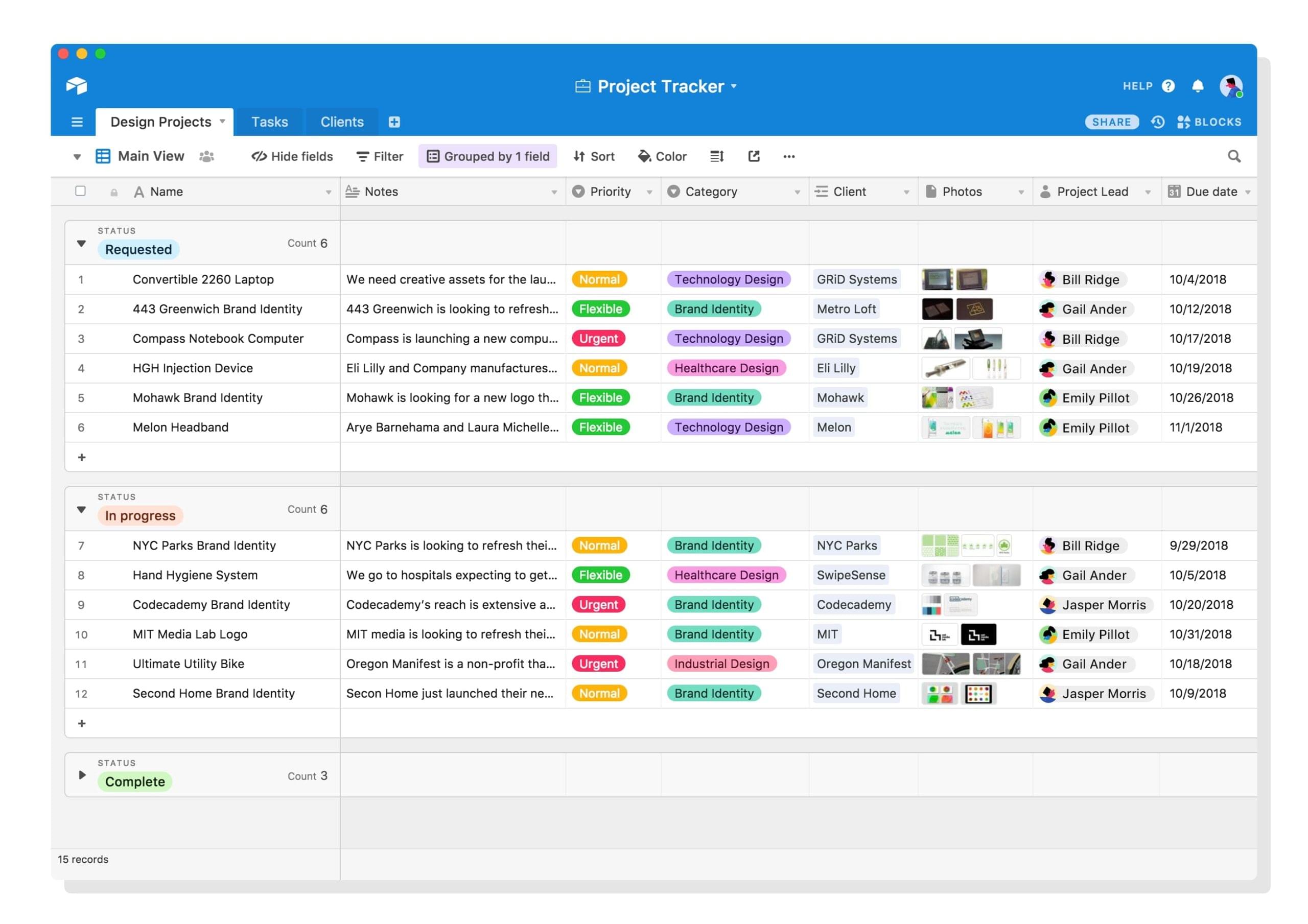Click the Photos column file icon
The height and width of the screenshot is (924, 1308).
[931, 192]
